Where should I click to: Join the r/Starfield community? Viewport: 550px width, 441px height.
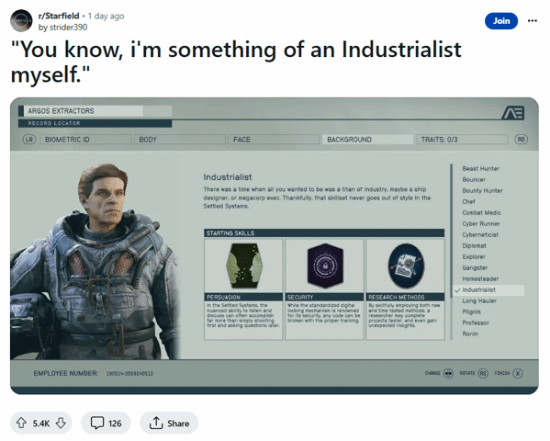(x=501, y=21)
